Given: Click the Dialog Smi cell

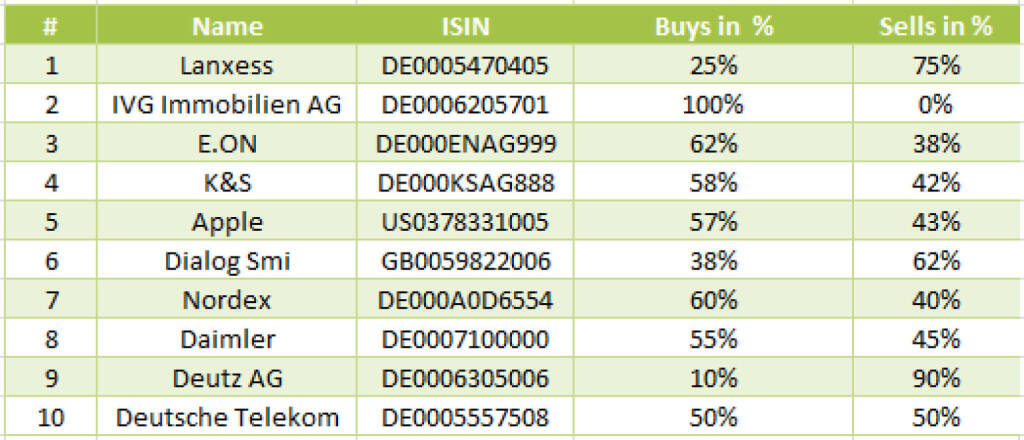Looking at the screenshot, I should (227, 261).
